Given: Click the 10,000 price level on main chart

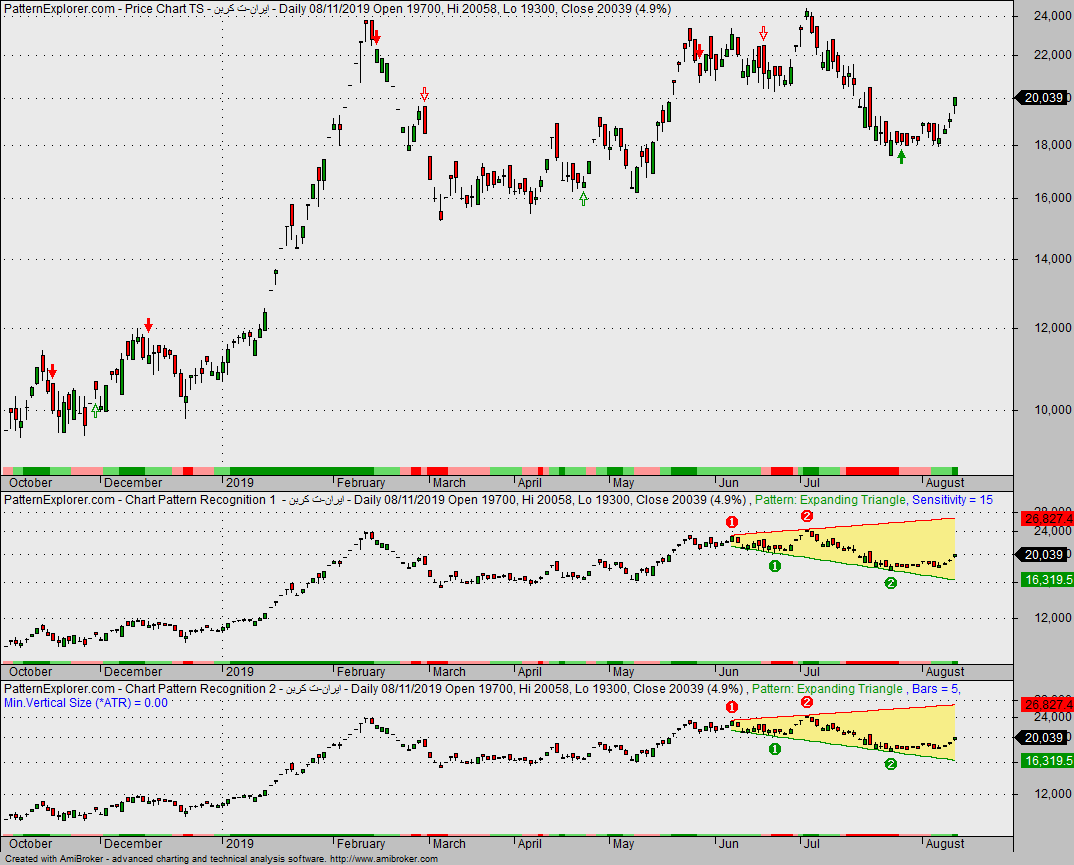Looking at the screenshot, I should click(1053, 410).
